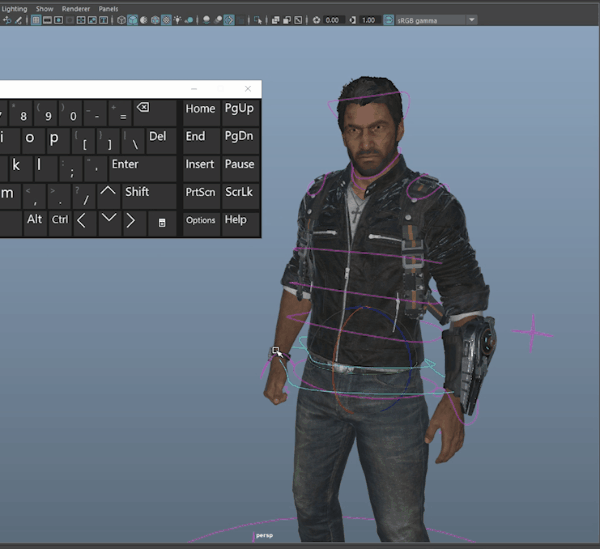This screenshot has height=549, width=600.
Task: Click the 2D Pan/Zoom camera icon
Action: tap(7, 20)
